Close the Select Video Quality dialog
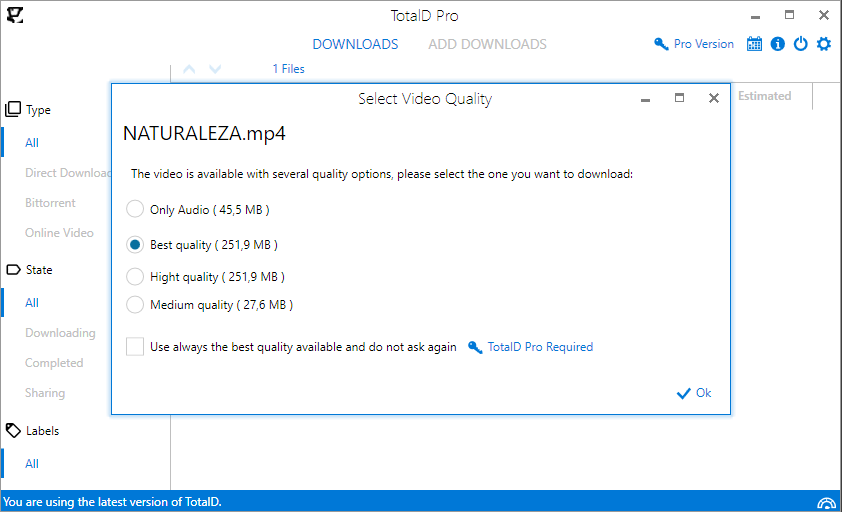 714,98
